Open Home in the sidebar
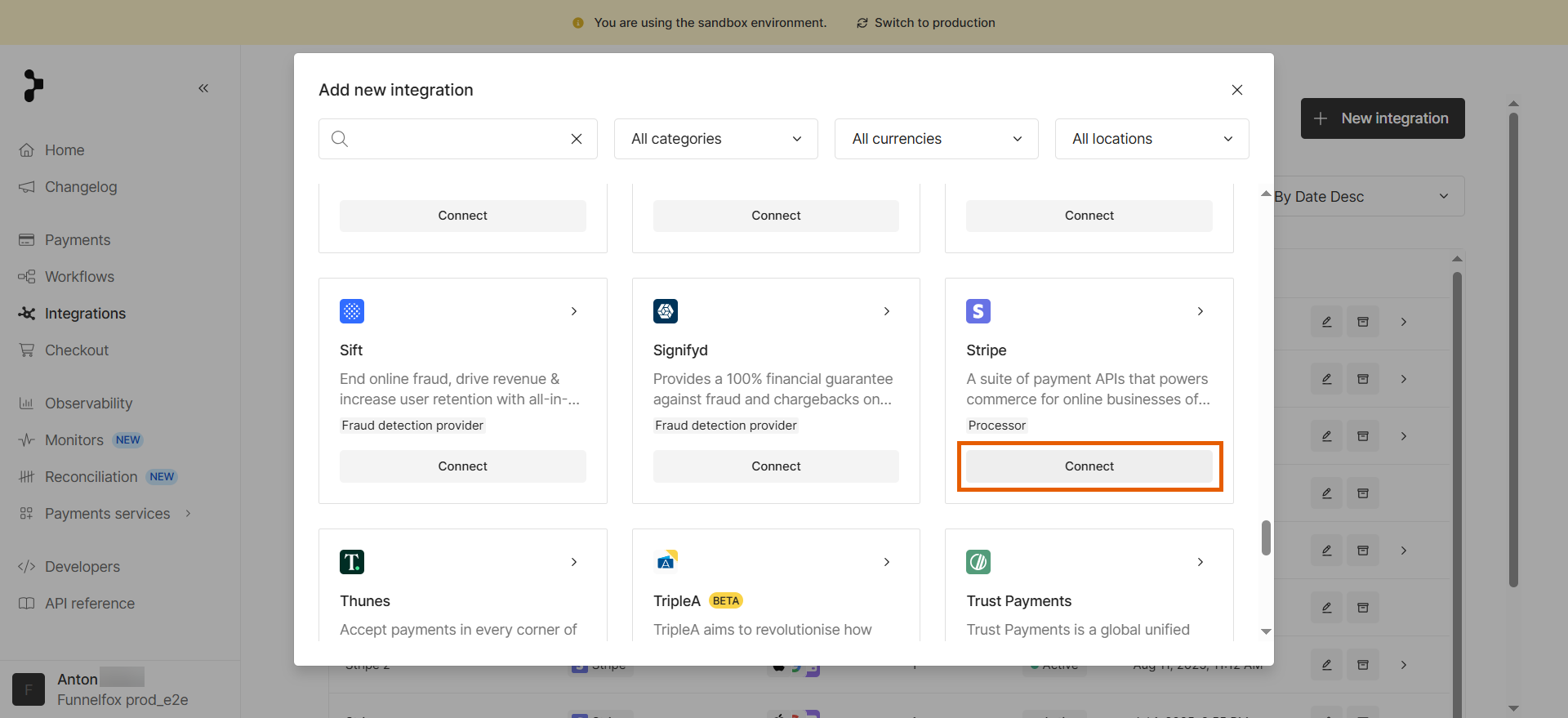 click(x=65, y=150)
